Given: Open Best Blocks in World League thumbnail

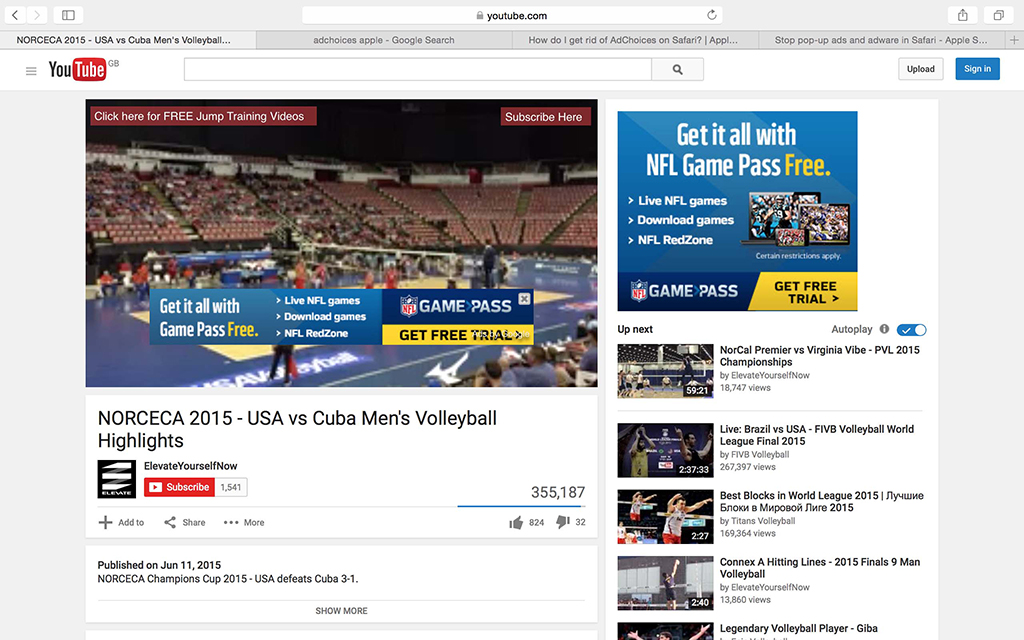Looking at the screenshot, I should [665, 517].
